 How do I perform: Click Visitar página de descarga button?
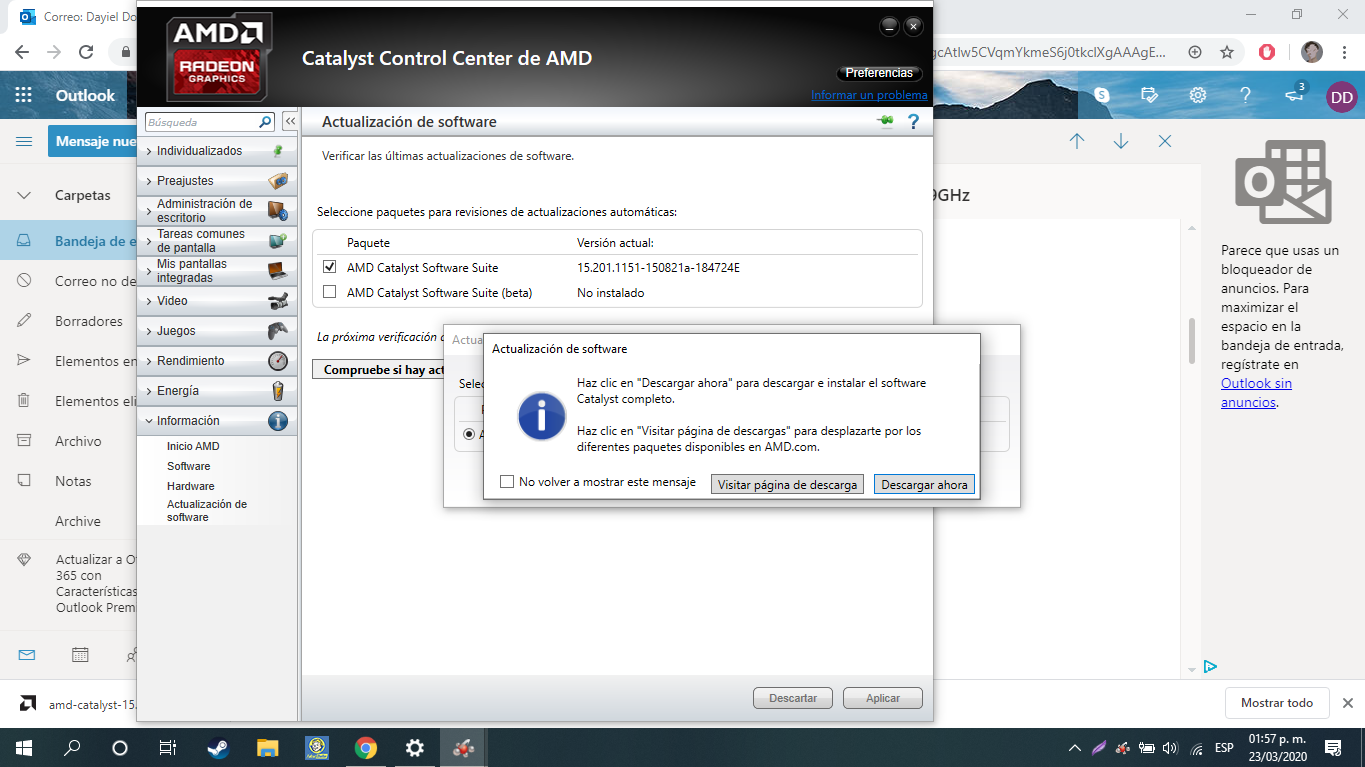787,484
